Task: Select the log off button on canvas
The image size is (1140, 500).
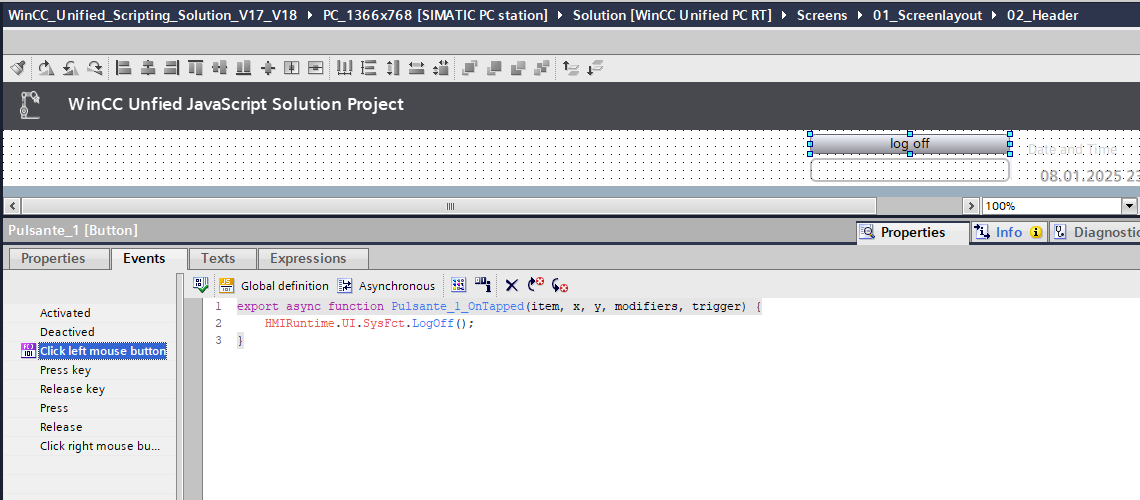Action: pos(910,144)
